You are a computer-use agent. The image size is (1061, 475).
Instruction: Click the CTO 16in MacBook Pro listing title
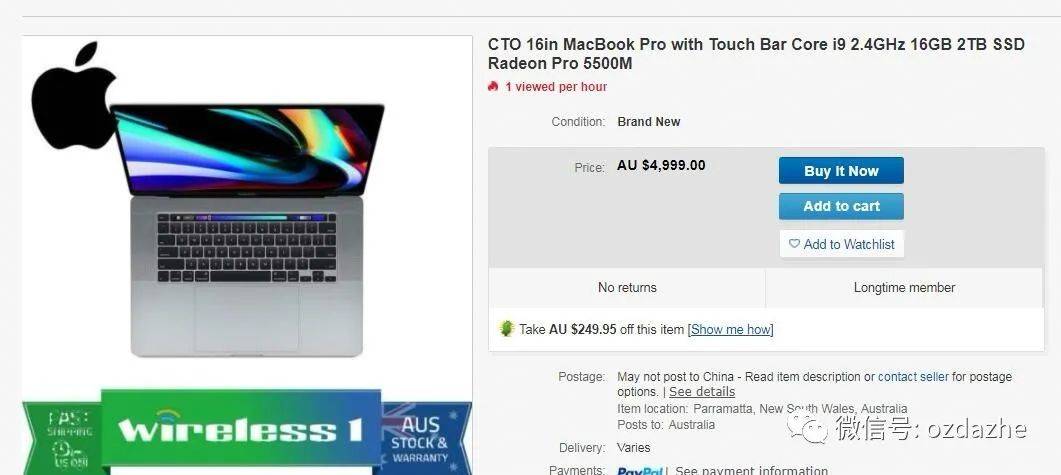pyautogui.click(x=756, y=54)
